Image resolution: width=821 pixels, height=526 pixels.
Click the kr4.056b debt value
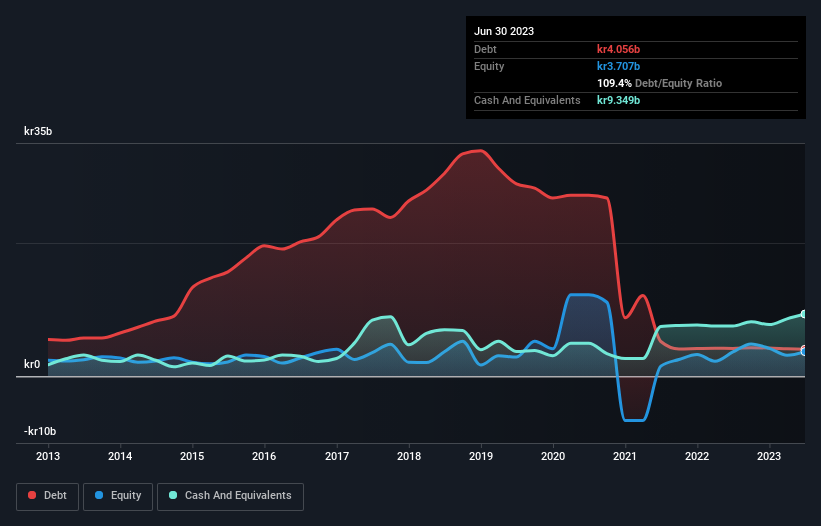[618, 49]
